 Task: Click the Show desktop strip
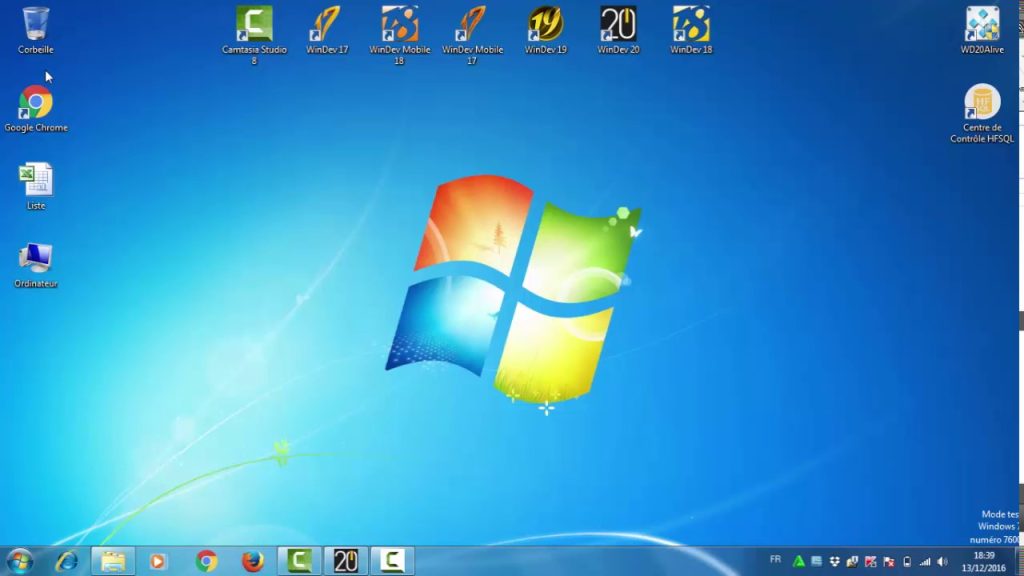tap(1019, 561)
